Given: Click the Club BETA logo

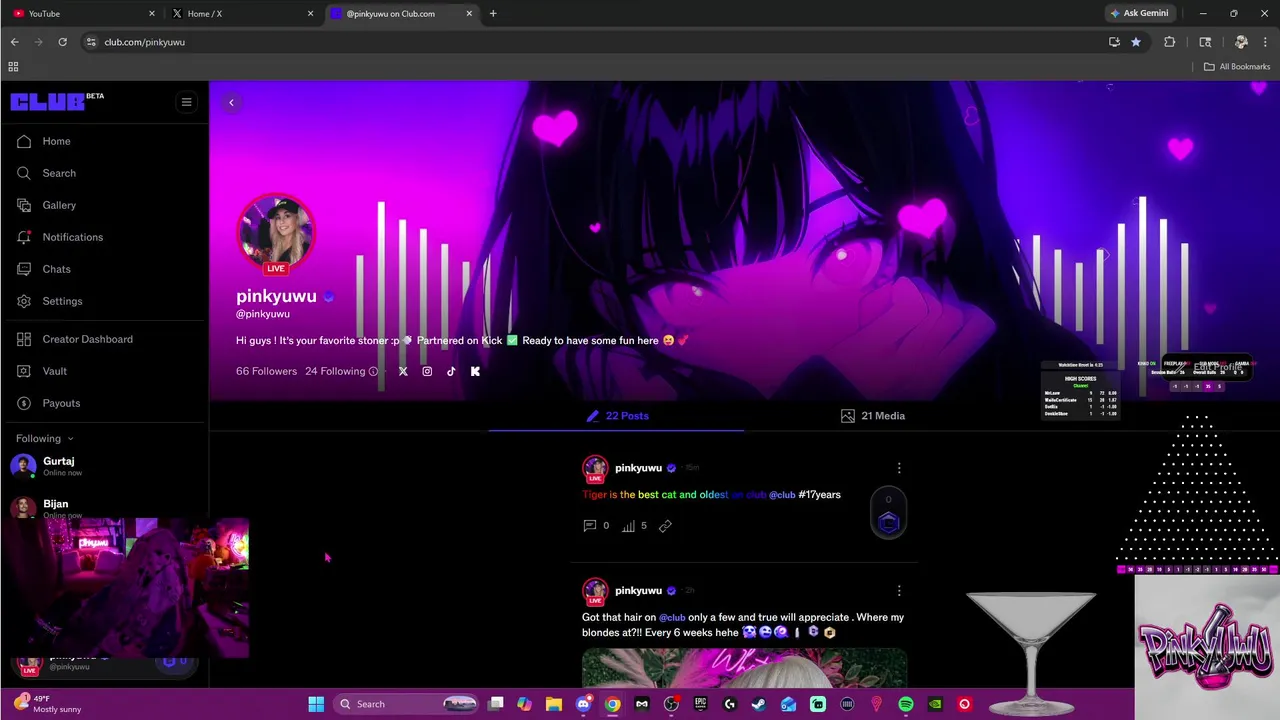Looking at the screenshot, I should point(57,101).
